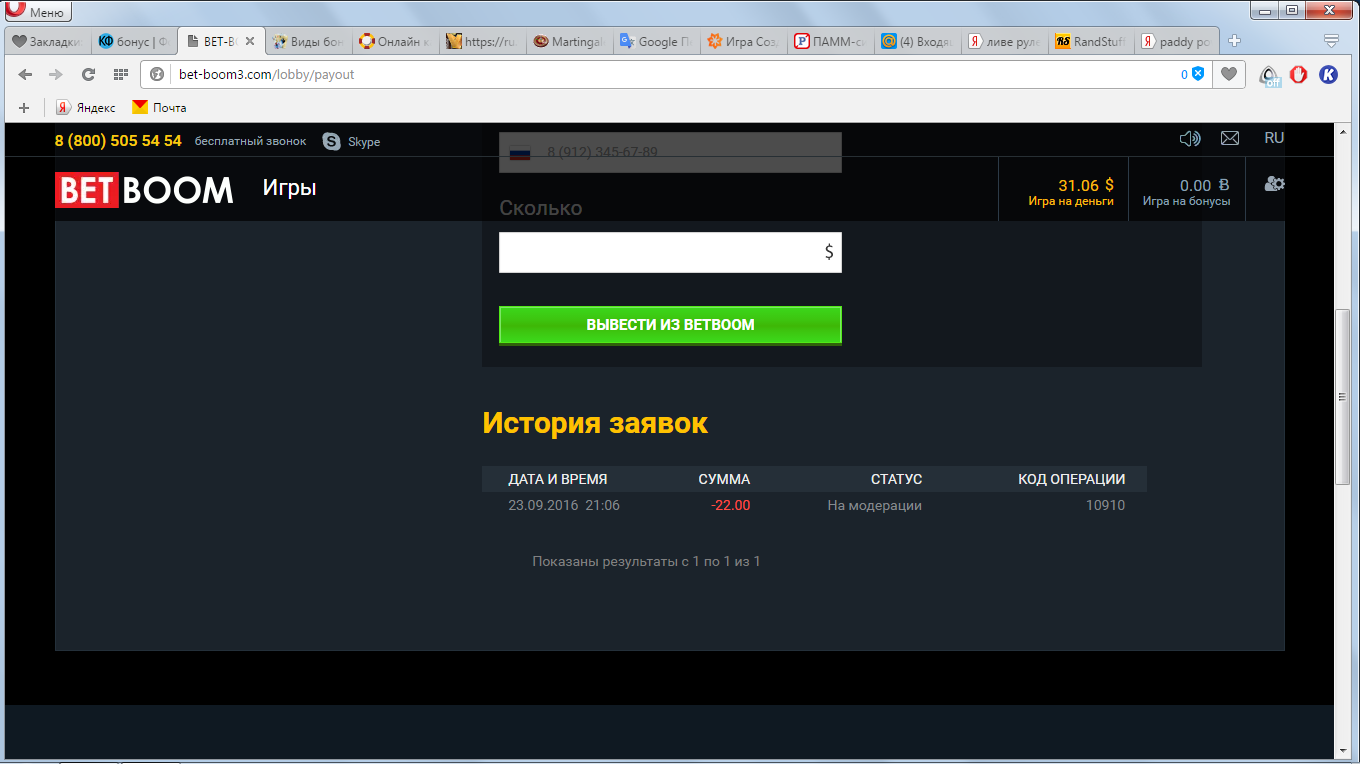Switch to the Виды бон tab
1360x764 pixels.
pyautogui.click(x=308, y=42)
